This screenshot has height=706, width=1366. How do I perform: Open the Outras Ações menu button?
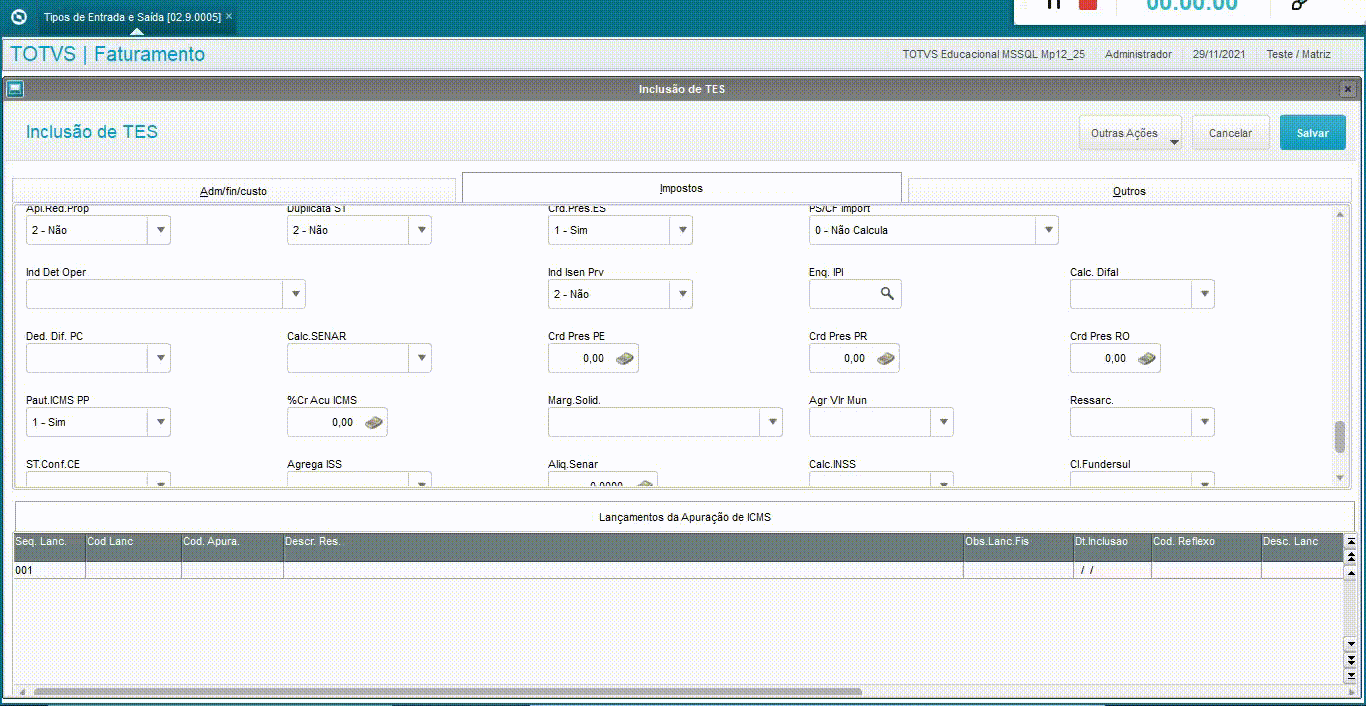pos(1130,133)
